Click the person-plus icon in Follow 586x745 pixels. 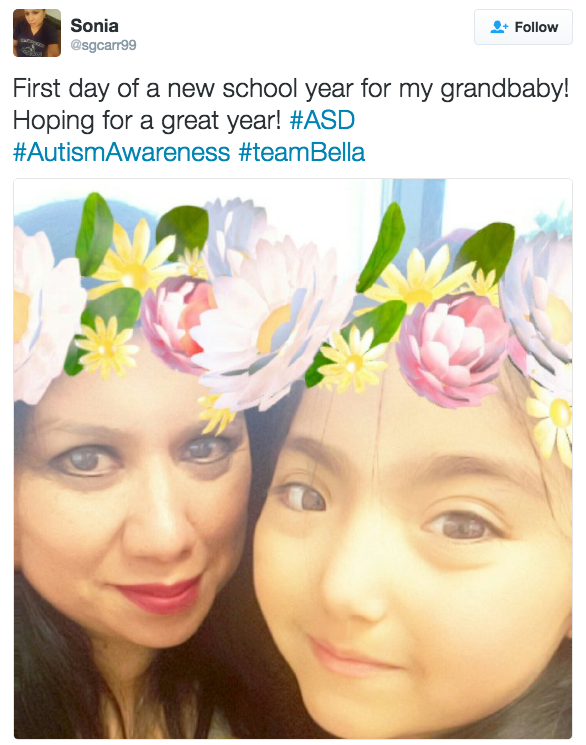tap(499, 27)
